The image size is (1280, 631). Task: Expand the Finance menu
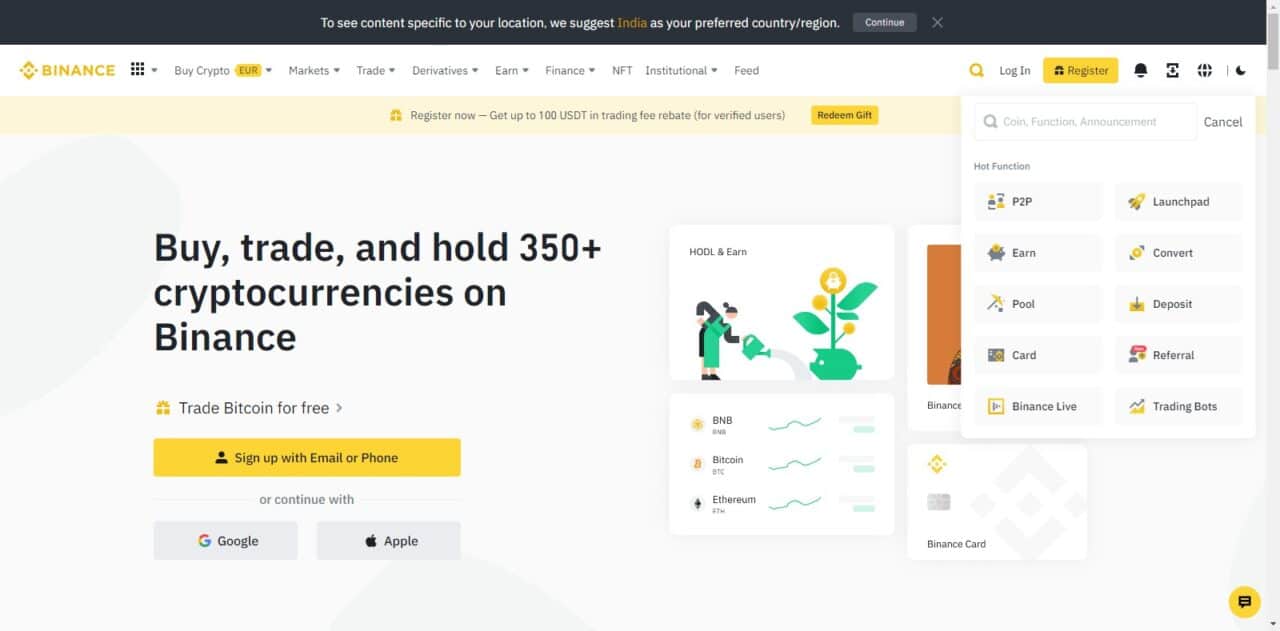pyautogui.click(x=570, y=70)
